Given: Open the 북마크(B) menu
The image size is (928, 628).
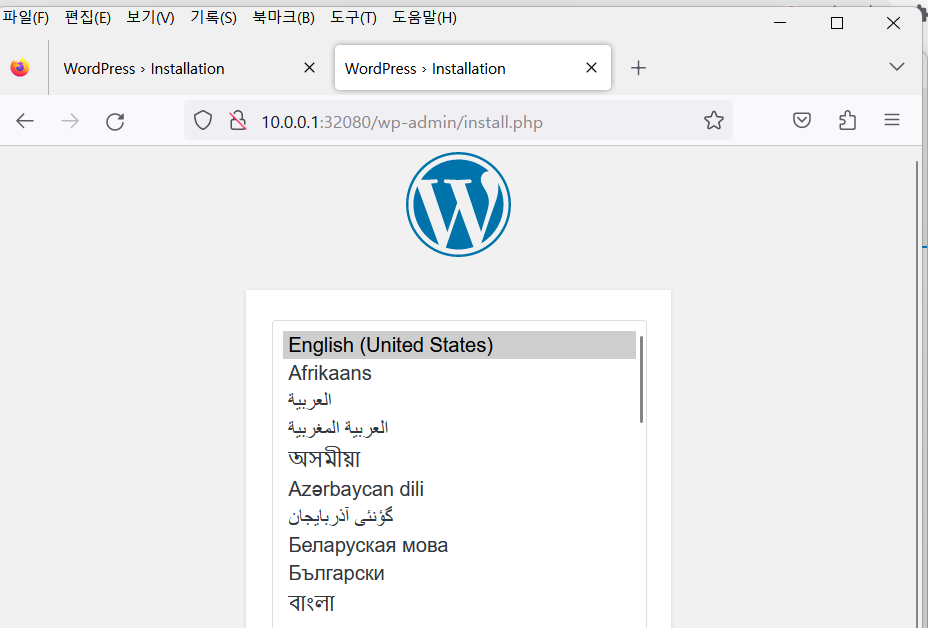Looking at the screenshot, I should click(283, 18).
